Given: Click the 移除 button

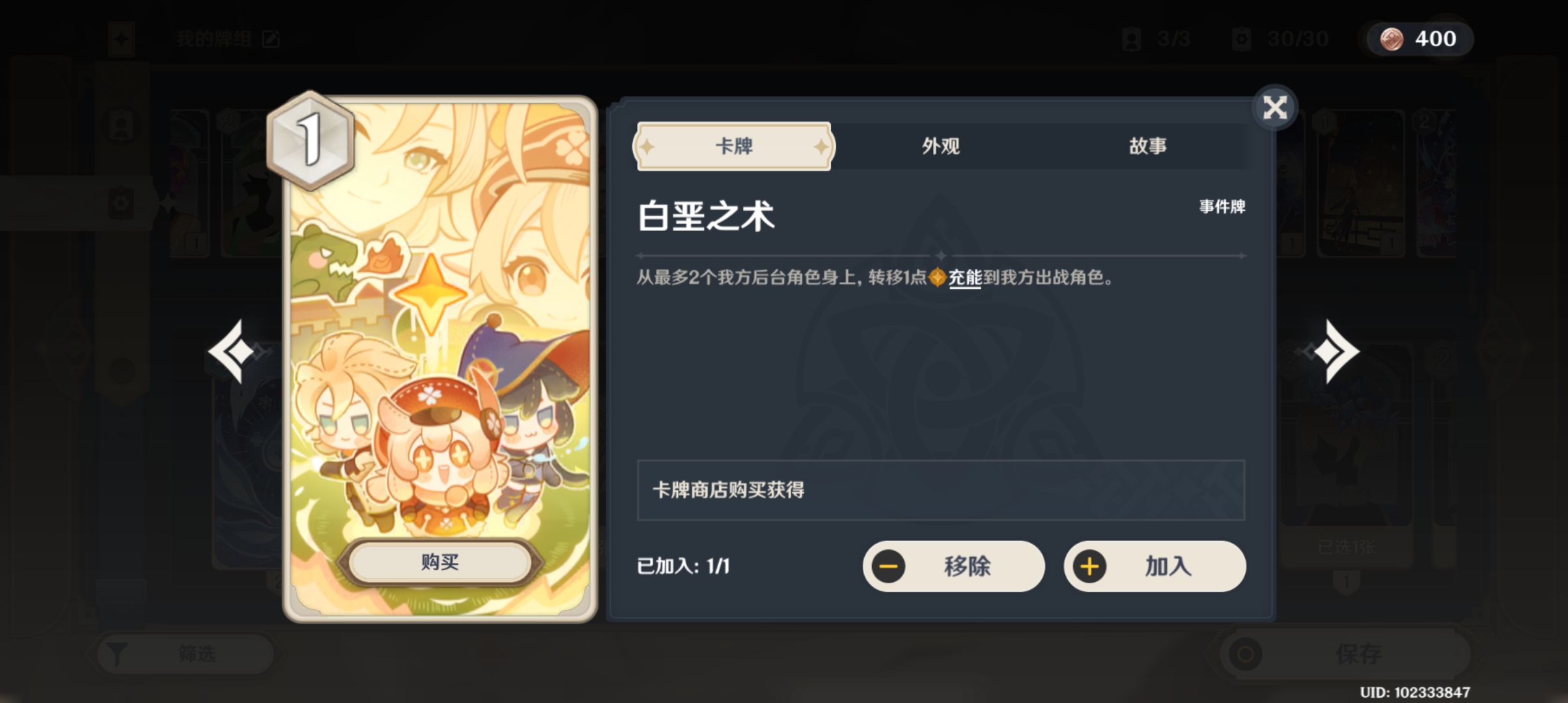Looking at the screenshot, I should (x=954, y=566).
